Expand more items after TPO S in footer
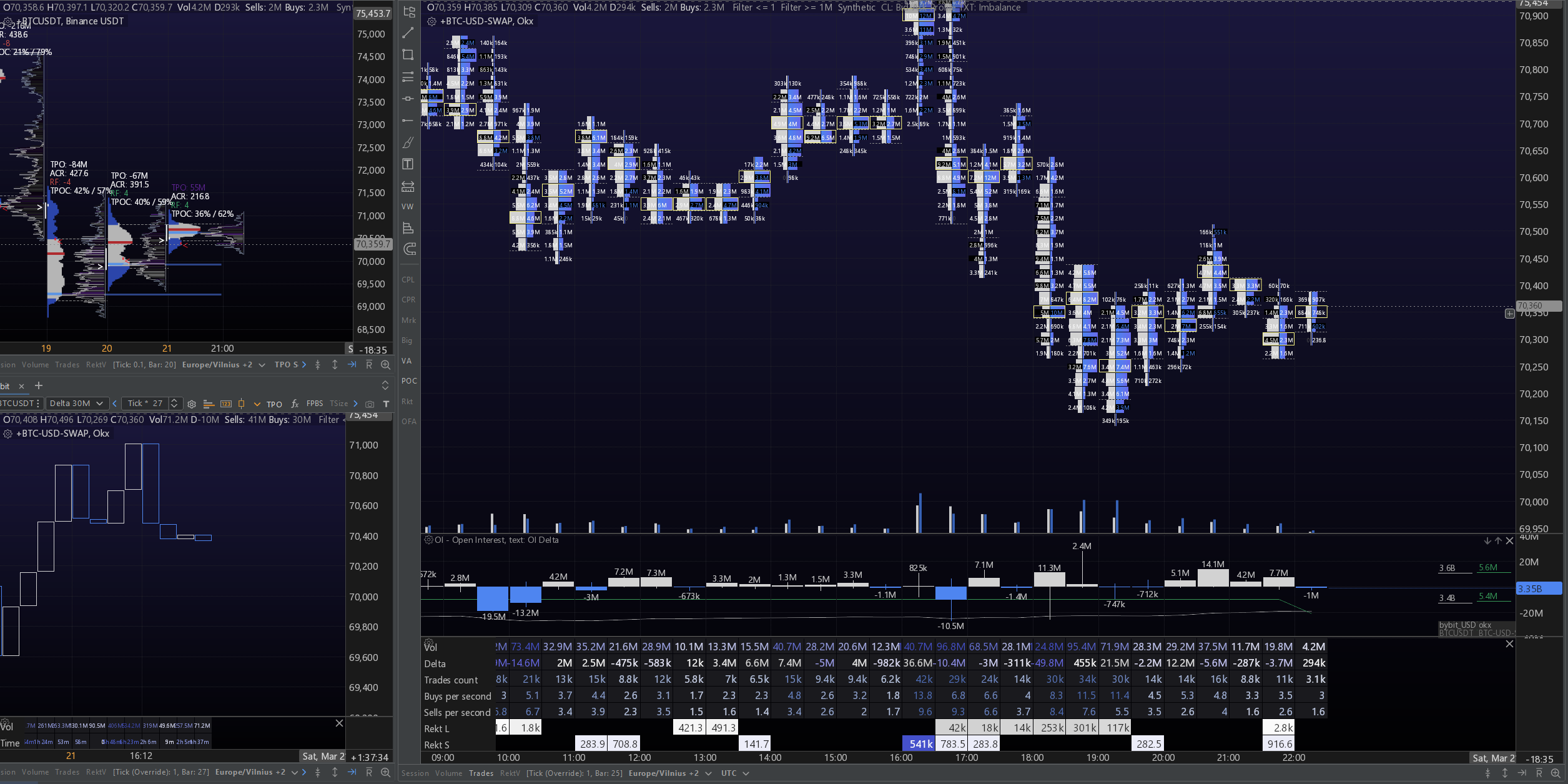Viewport: 1568px width, 784px height. pos(304,365)
